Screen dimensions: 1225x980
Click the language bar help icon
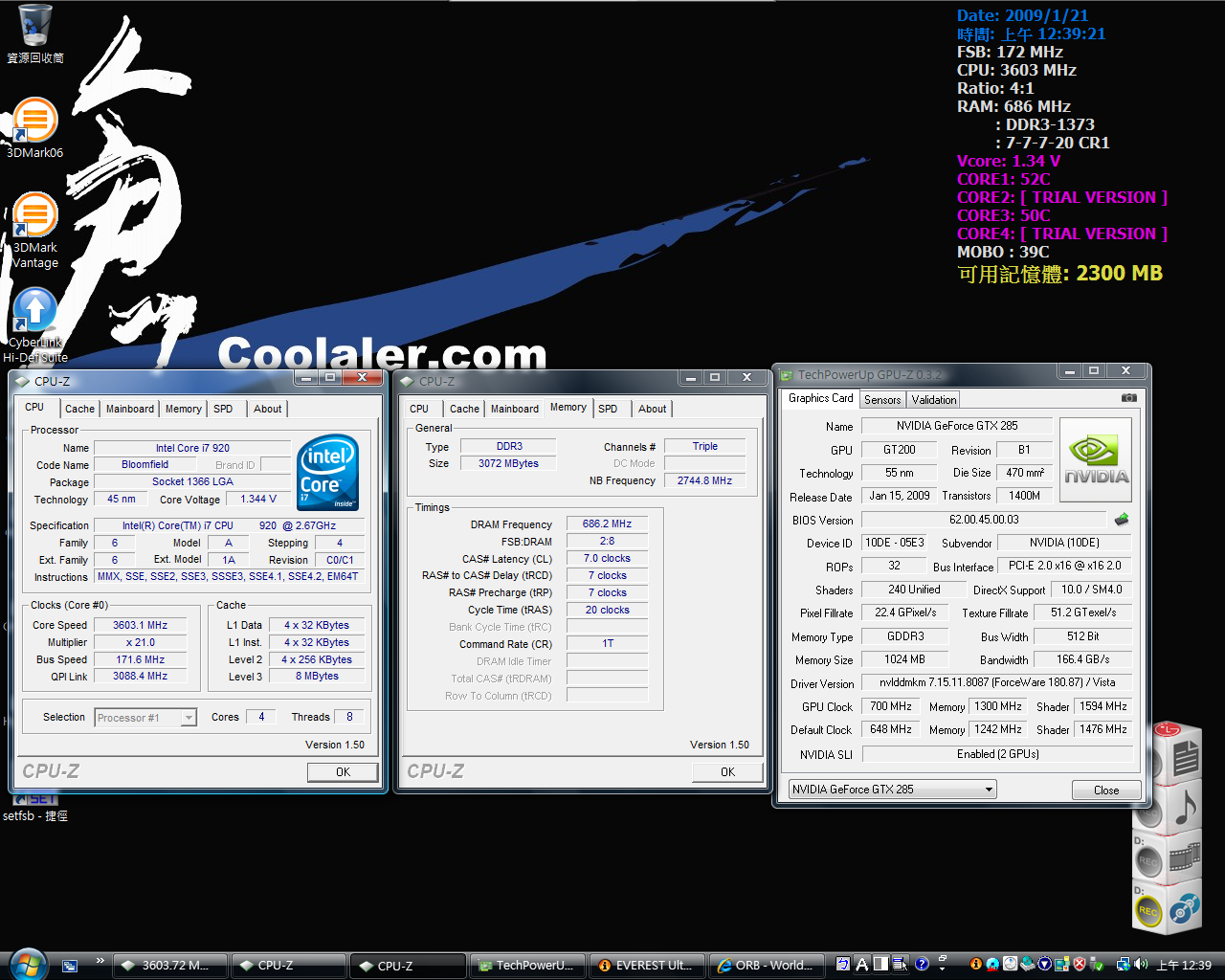[922, 965]
